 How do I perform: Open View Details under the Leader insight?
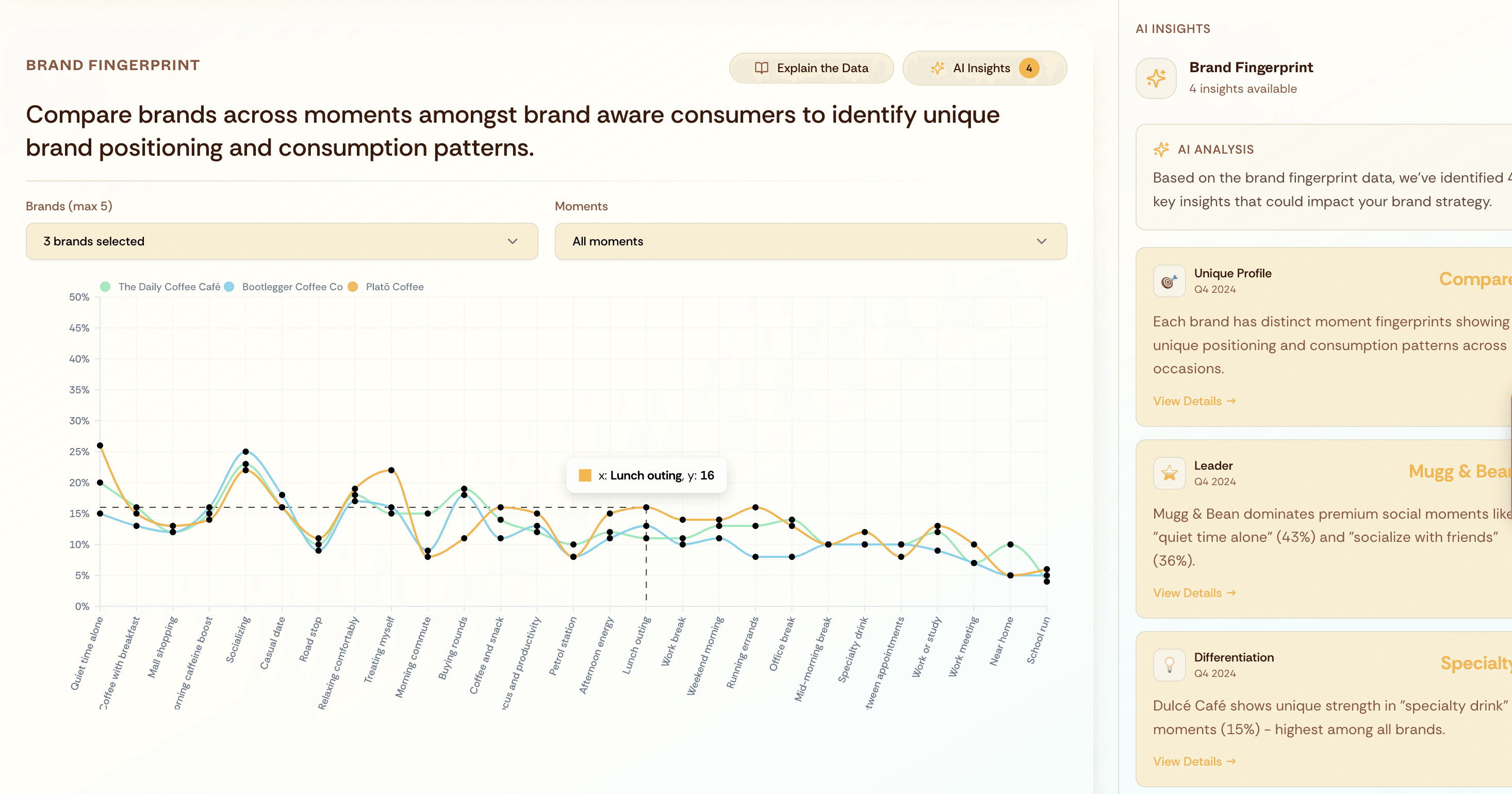(1193, 593)
